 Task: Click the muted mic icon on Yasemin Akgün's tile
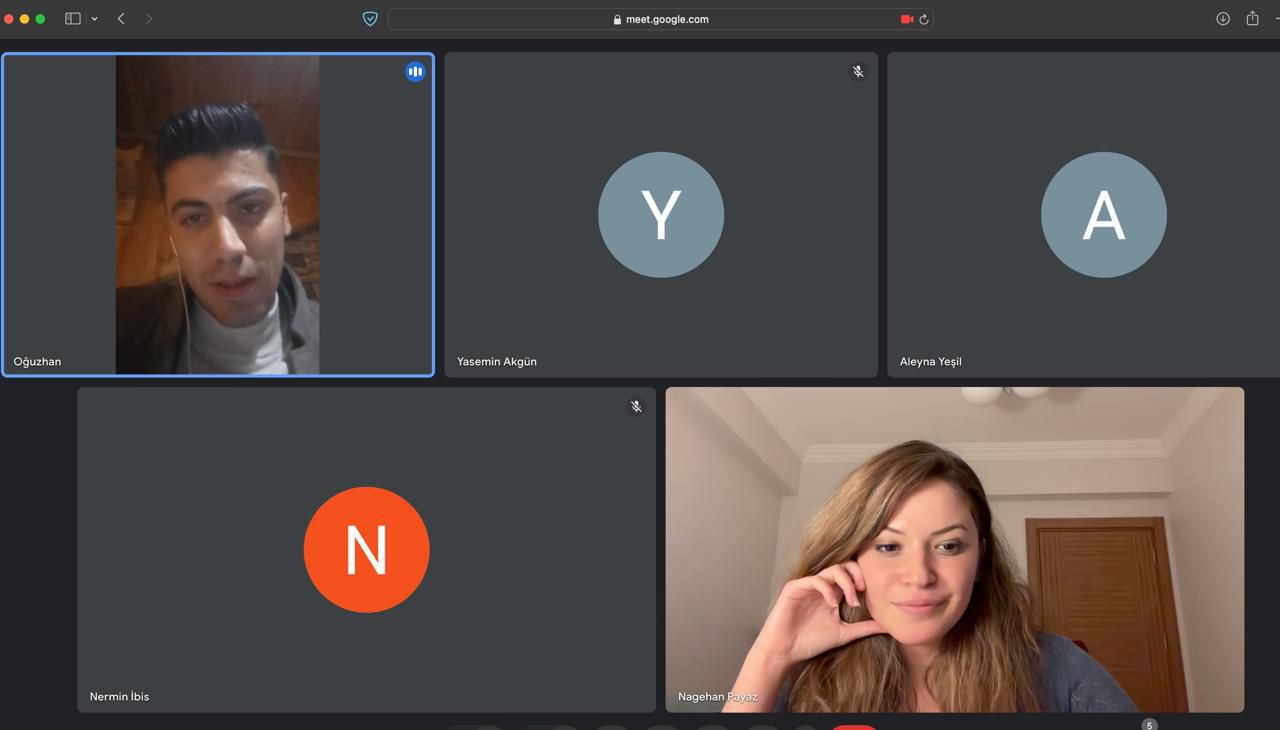click(x=858, y=72)
